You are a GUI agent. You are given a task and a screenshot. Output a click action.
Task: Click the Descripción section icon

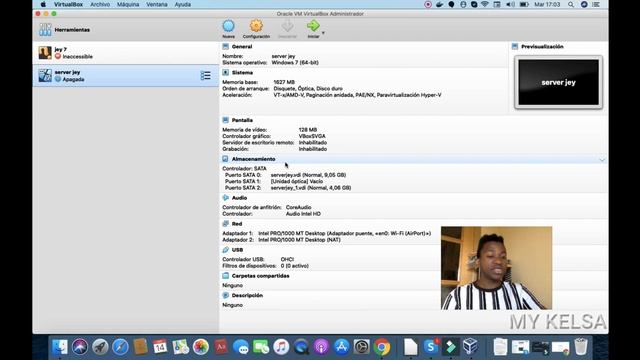point(225,295)
